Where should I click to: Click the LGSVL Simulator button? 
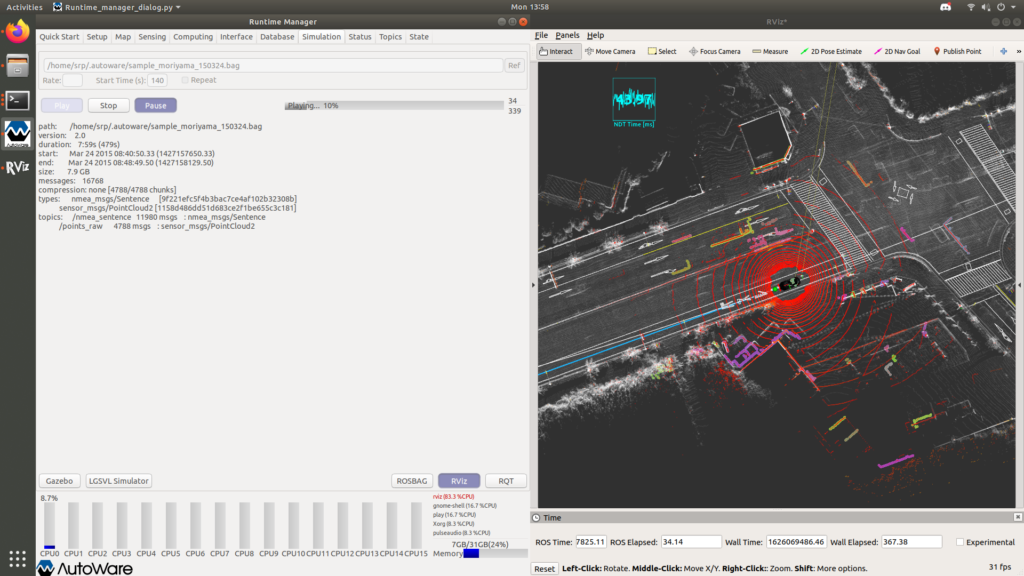point(119,481)
